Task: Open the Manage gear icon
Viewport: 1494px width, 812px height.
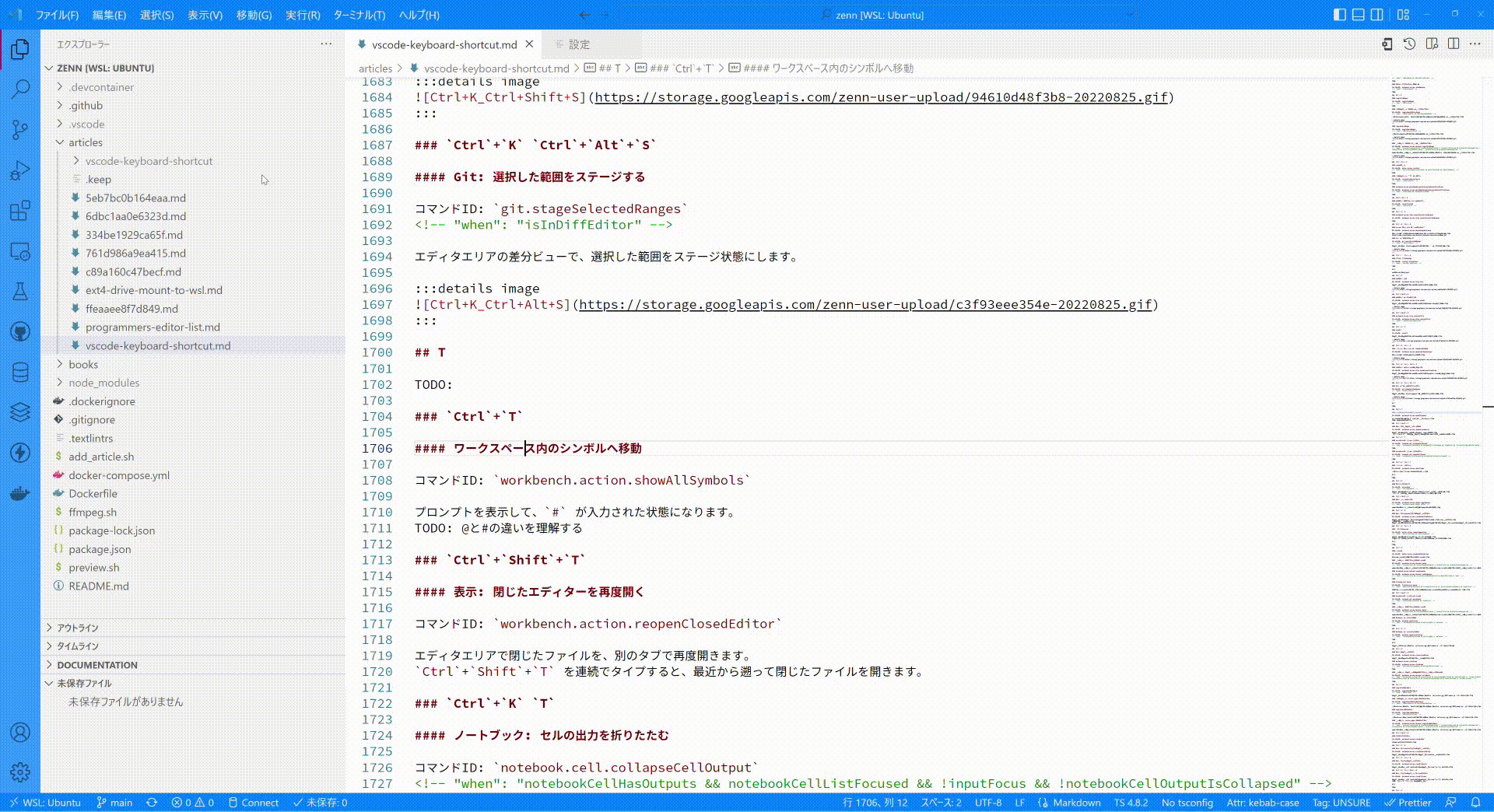Action: point(20,772)
